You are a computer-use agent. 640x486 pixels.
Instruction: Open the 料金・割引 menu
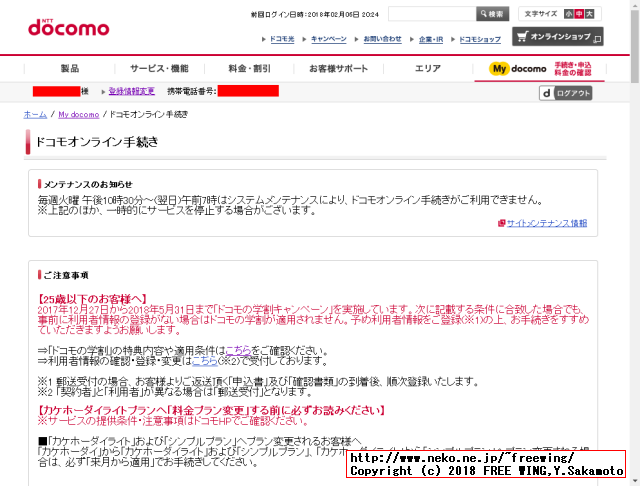[x=249, y=69]
